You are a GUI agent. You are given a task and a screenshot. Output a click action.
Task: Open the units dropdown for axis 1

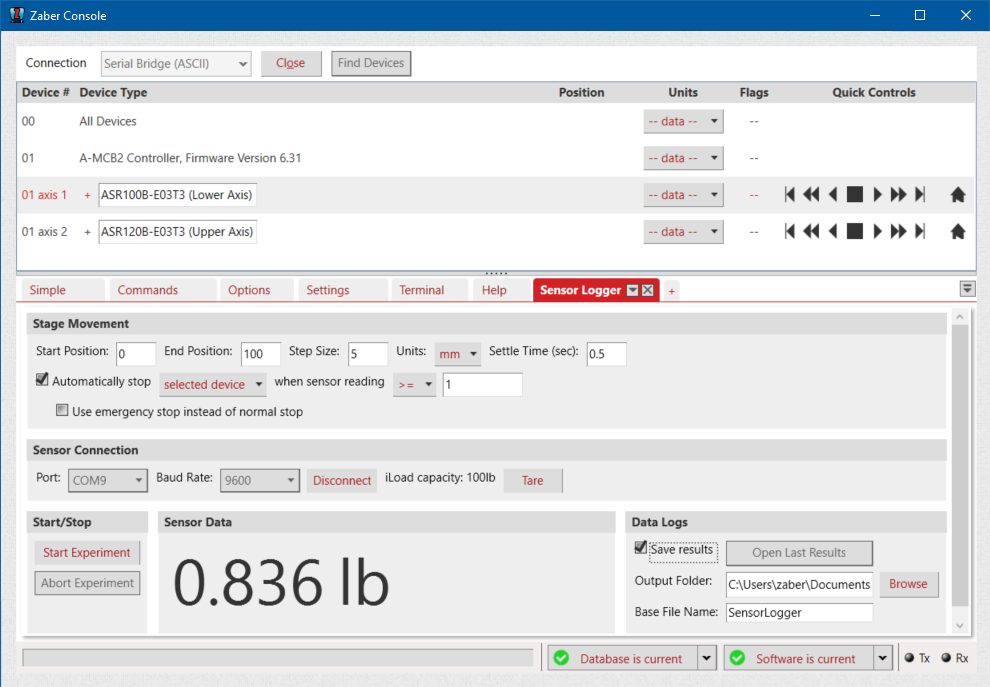point(683,194)
